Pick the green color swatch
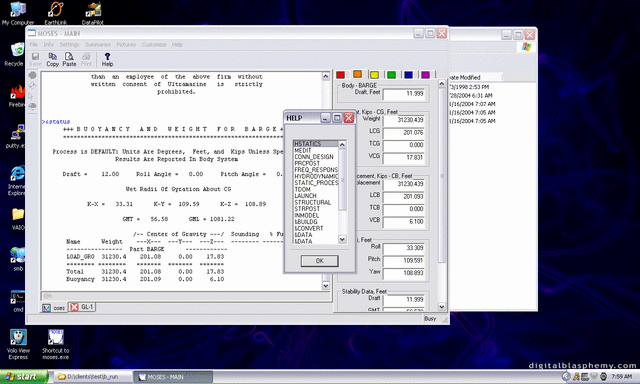The height and width of the screenshot is (384, 640). pyautogui.click(x=391, y=75)
